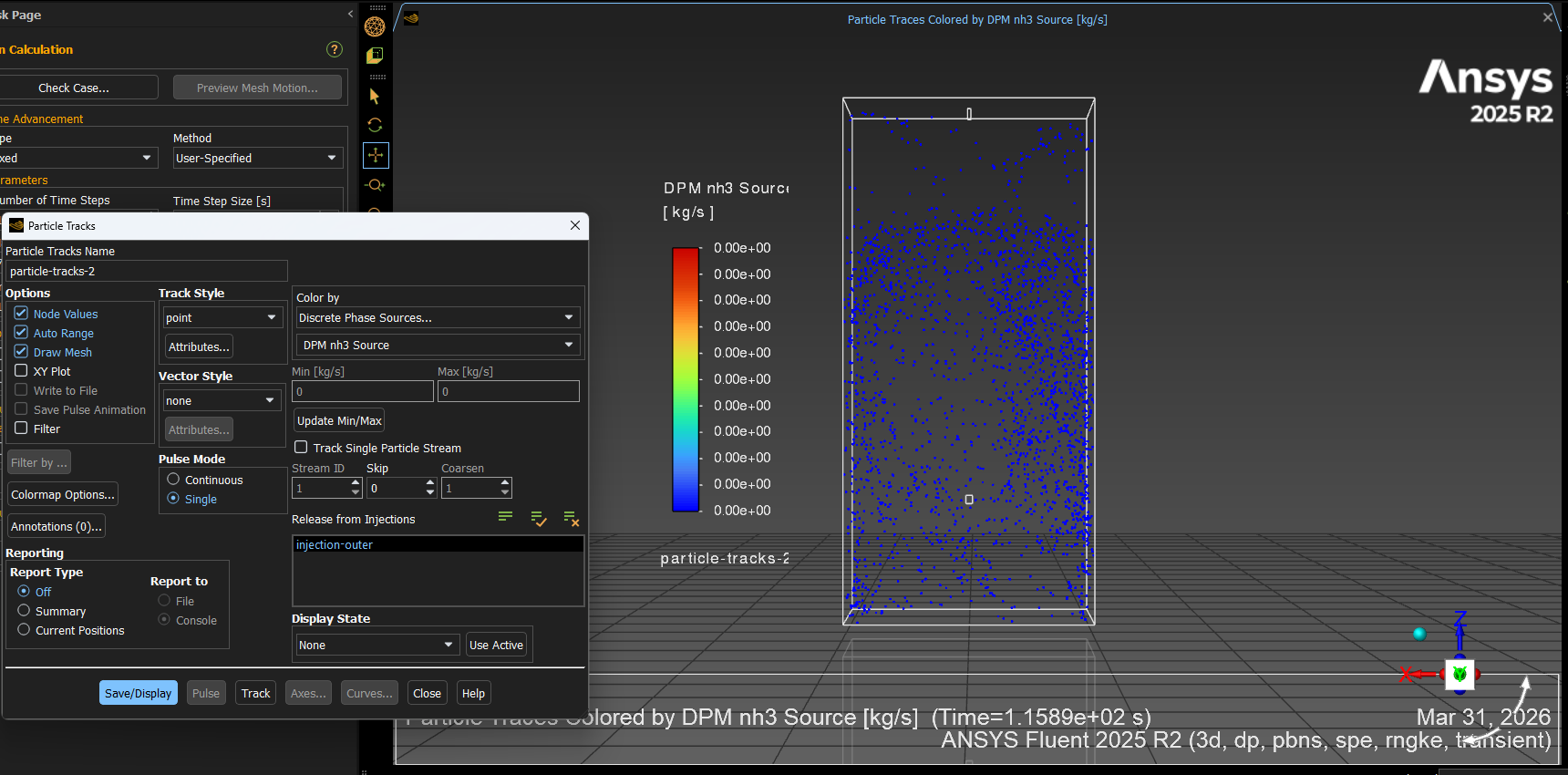
Task: Enable Track Single Particle Stream
Action: click(x=301, y=447)
